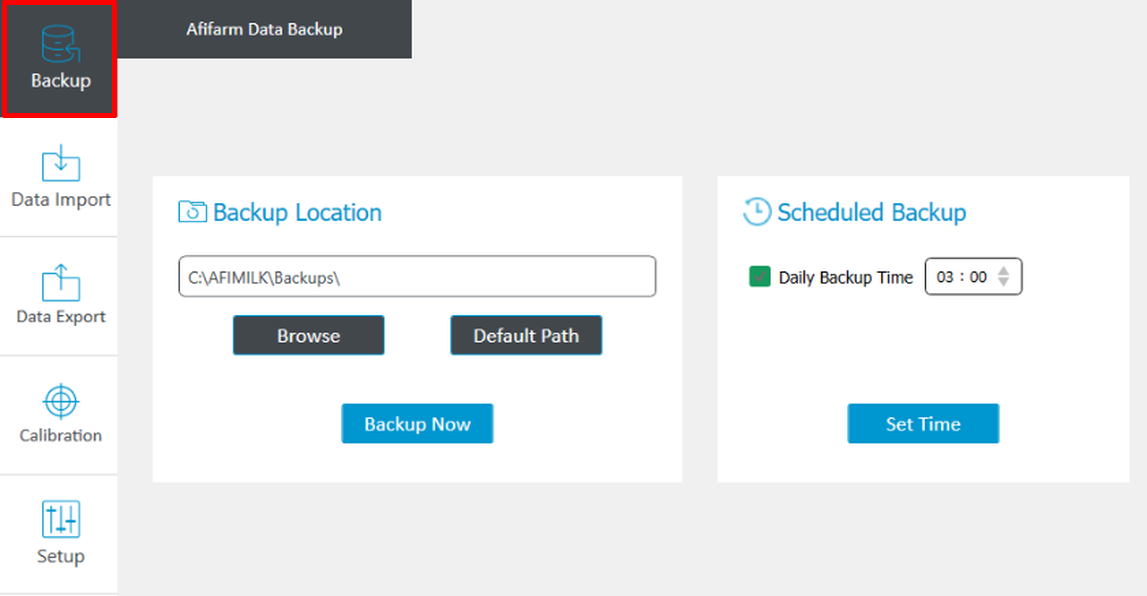The width and height of the screenshot is (1147, 596).
Task: Uncheck the Daily Backup Time checkbox
Action: point(760,277)
